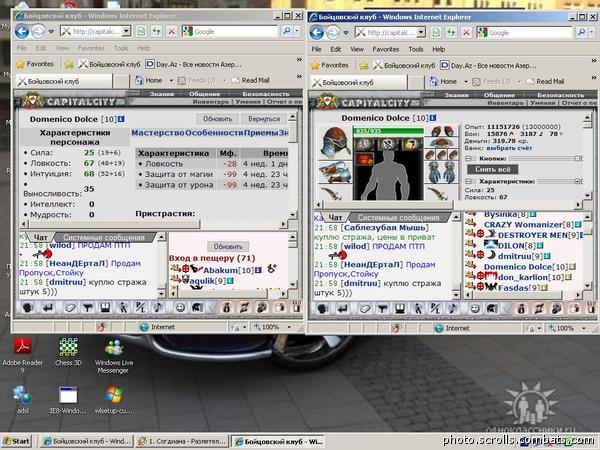600x450 pixels.
Task: Click the Вернуться button
Action: 264,119
